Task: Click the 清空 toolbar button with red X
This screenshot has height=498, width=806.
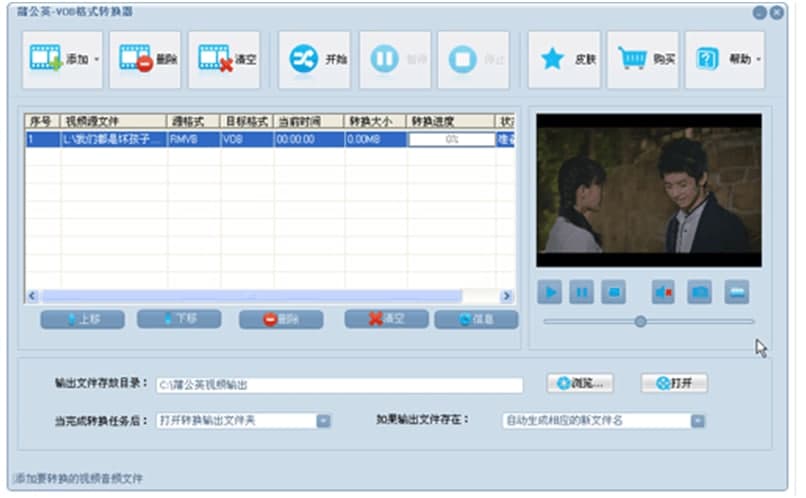Action: click(x=224, y=60)
